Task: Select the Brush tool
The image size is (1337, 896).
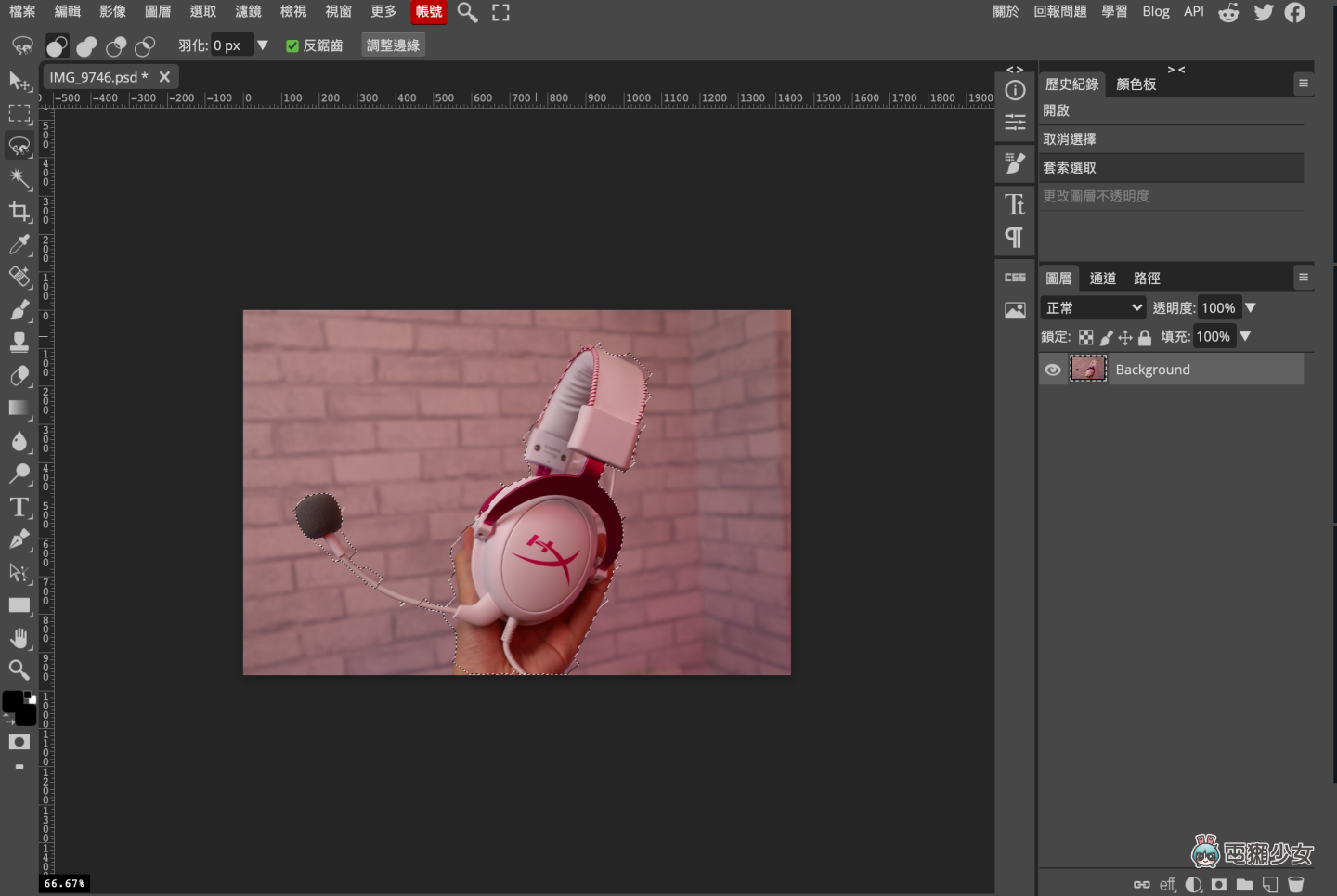Action: point(19,309)
